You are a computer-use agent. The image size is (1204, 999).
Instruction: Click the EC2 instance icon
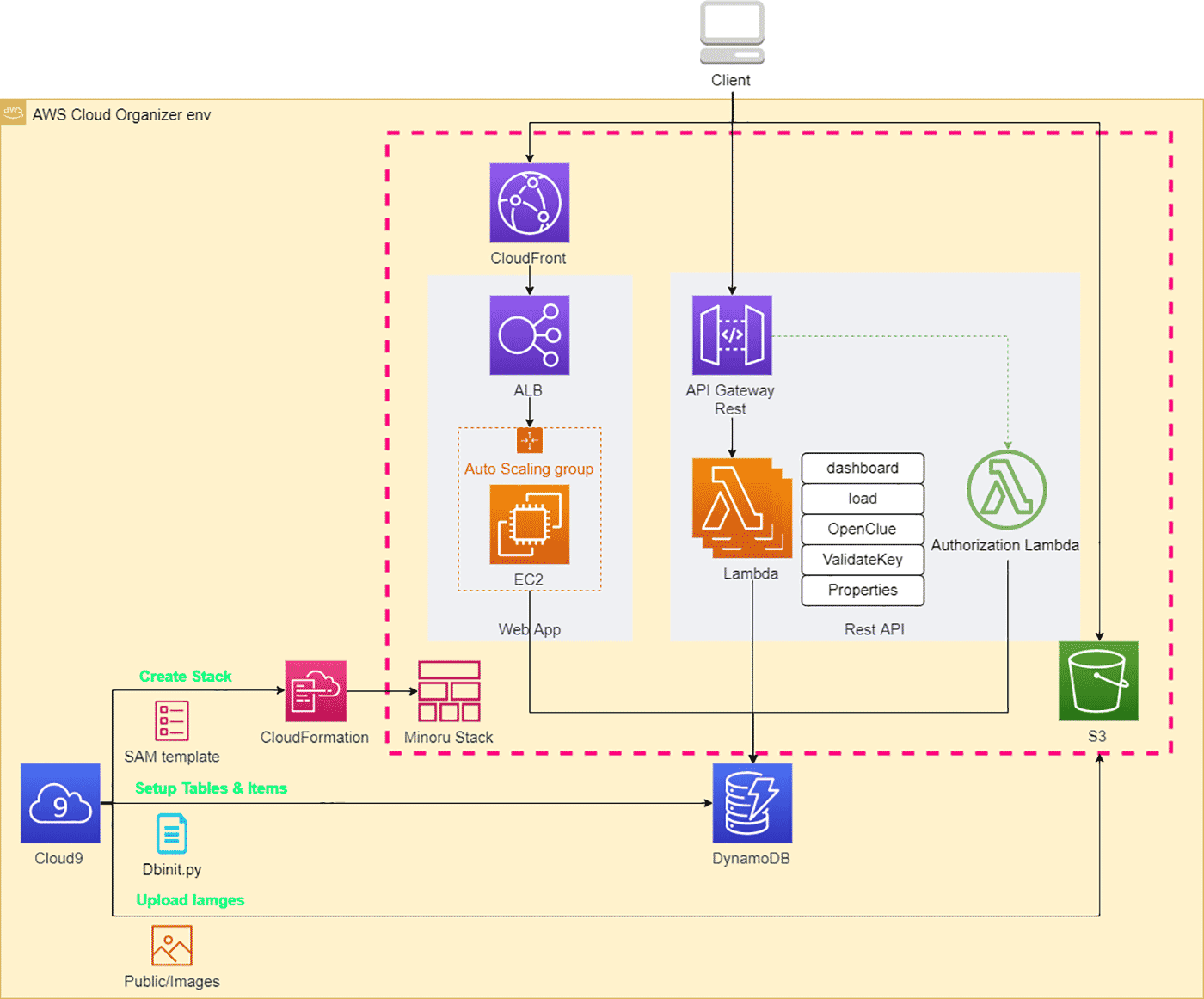coord(530,524)
